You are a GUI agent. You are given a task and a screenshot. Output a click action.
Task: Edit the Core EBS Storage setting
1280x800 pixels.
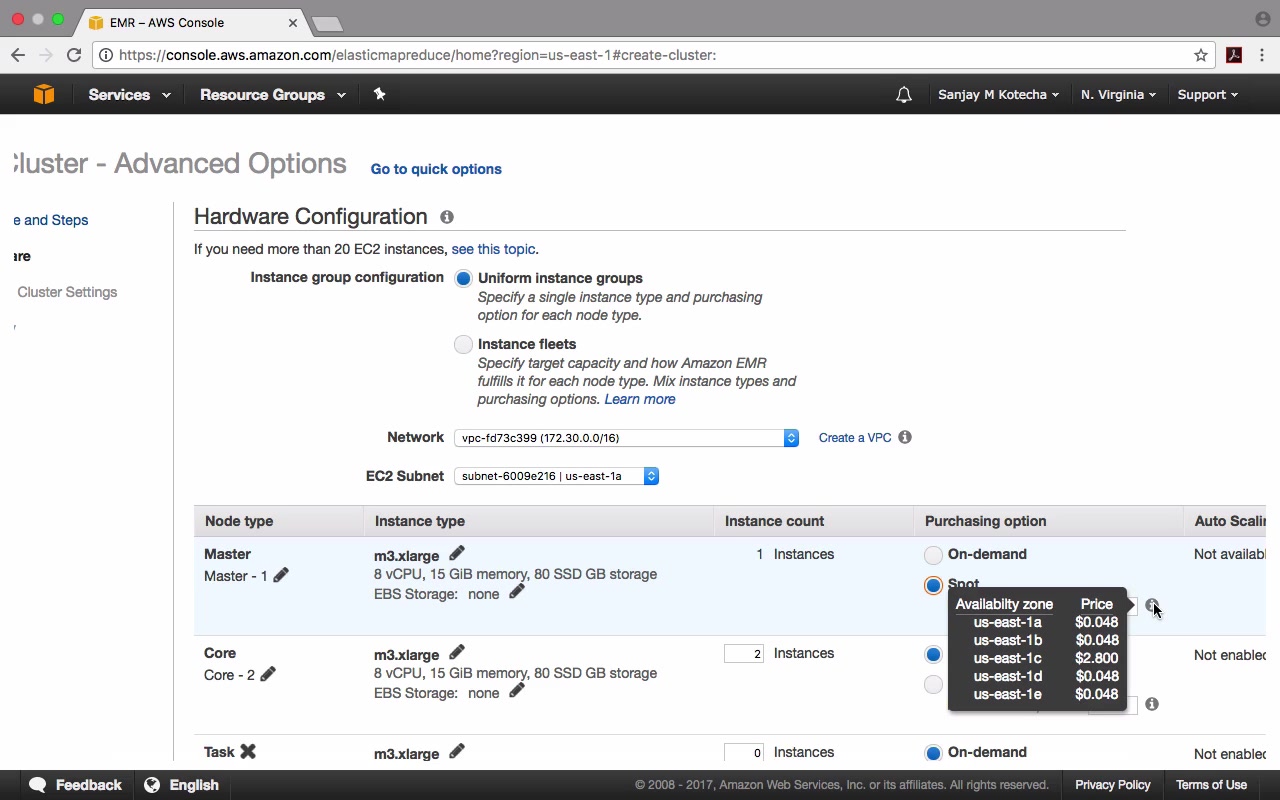[x=517, y=691]
